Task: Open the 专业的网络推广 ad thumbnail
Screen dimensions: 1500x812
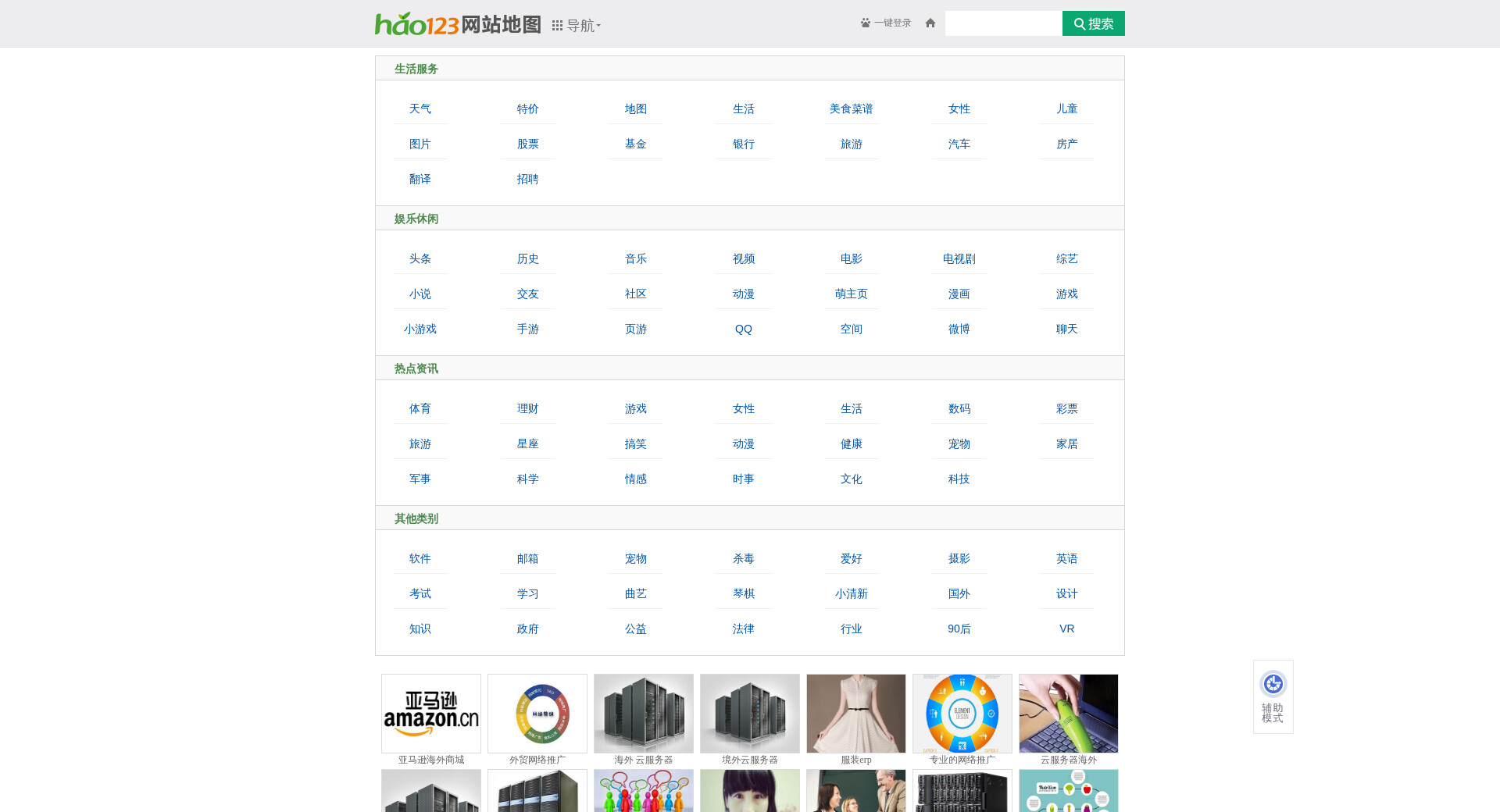Action: click(x=962, y=714)
